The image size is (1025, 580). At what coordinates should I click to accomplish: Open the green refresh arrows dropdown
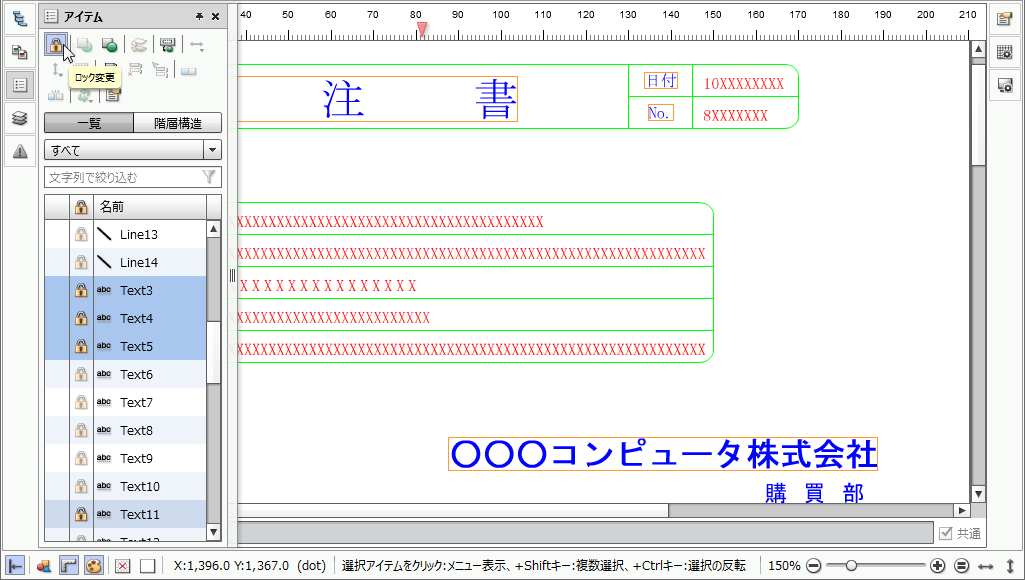(x=85, y=95)
